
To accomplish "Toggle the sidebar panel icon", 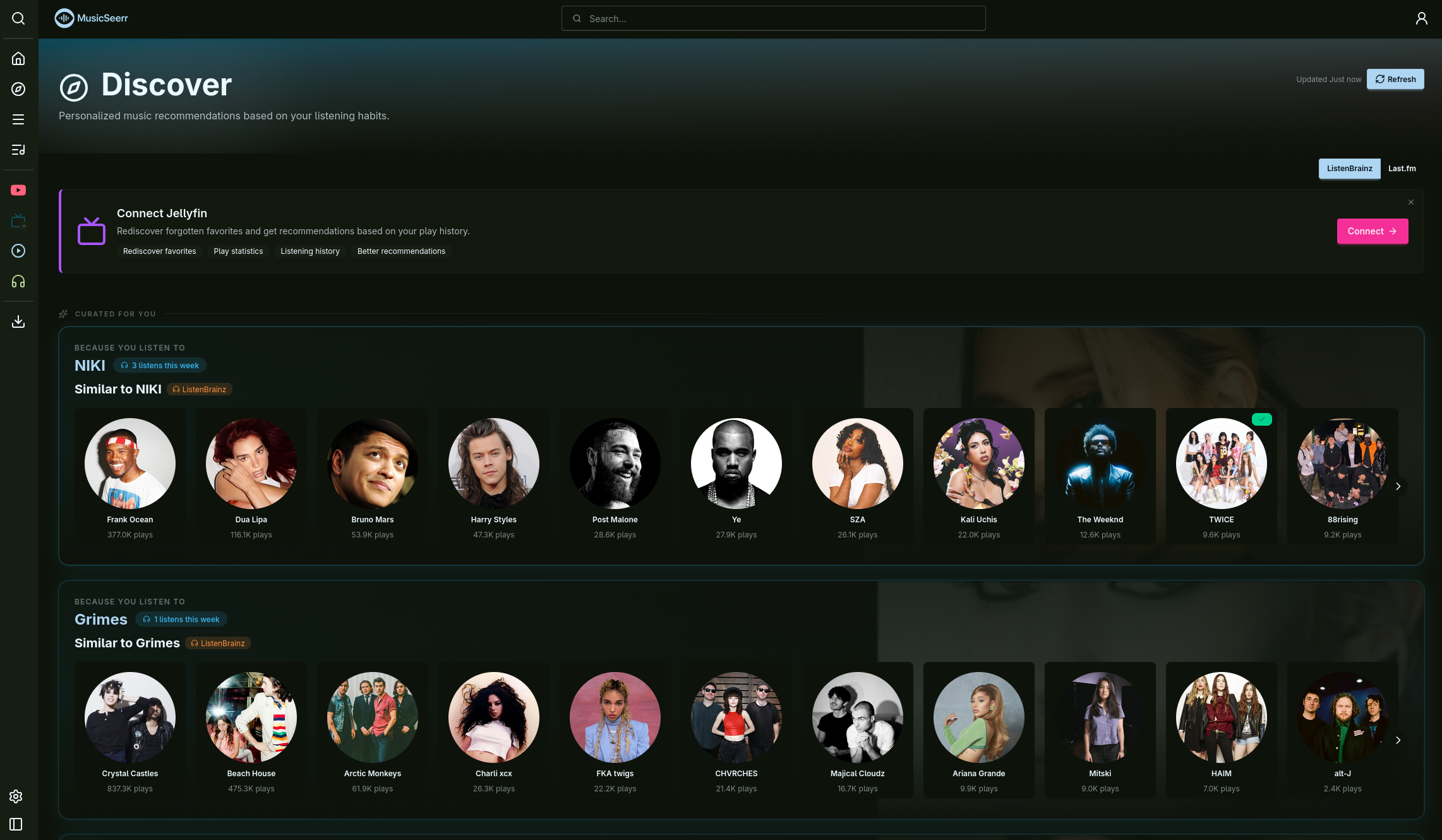I will pyautogui.click(x=16, y=824).
